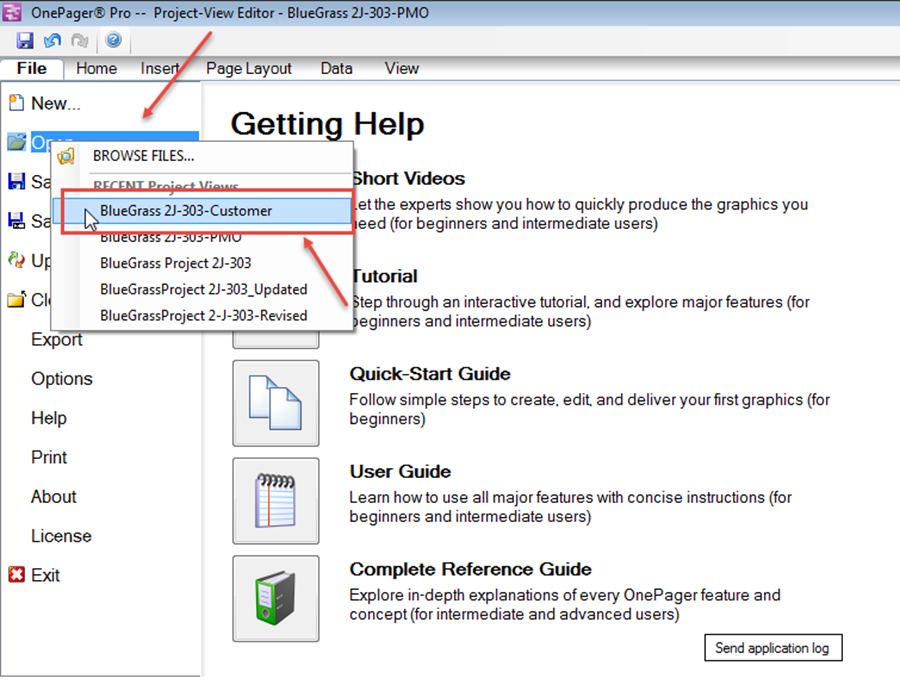Click the Send application log button

pos(773,648)
